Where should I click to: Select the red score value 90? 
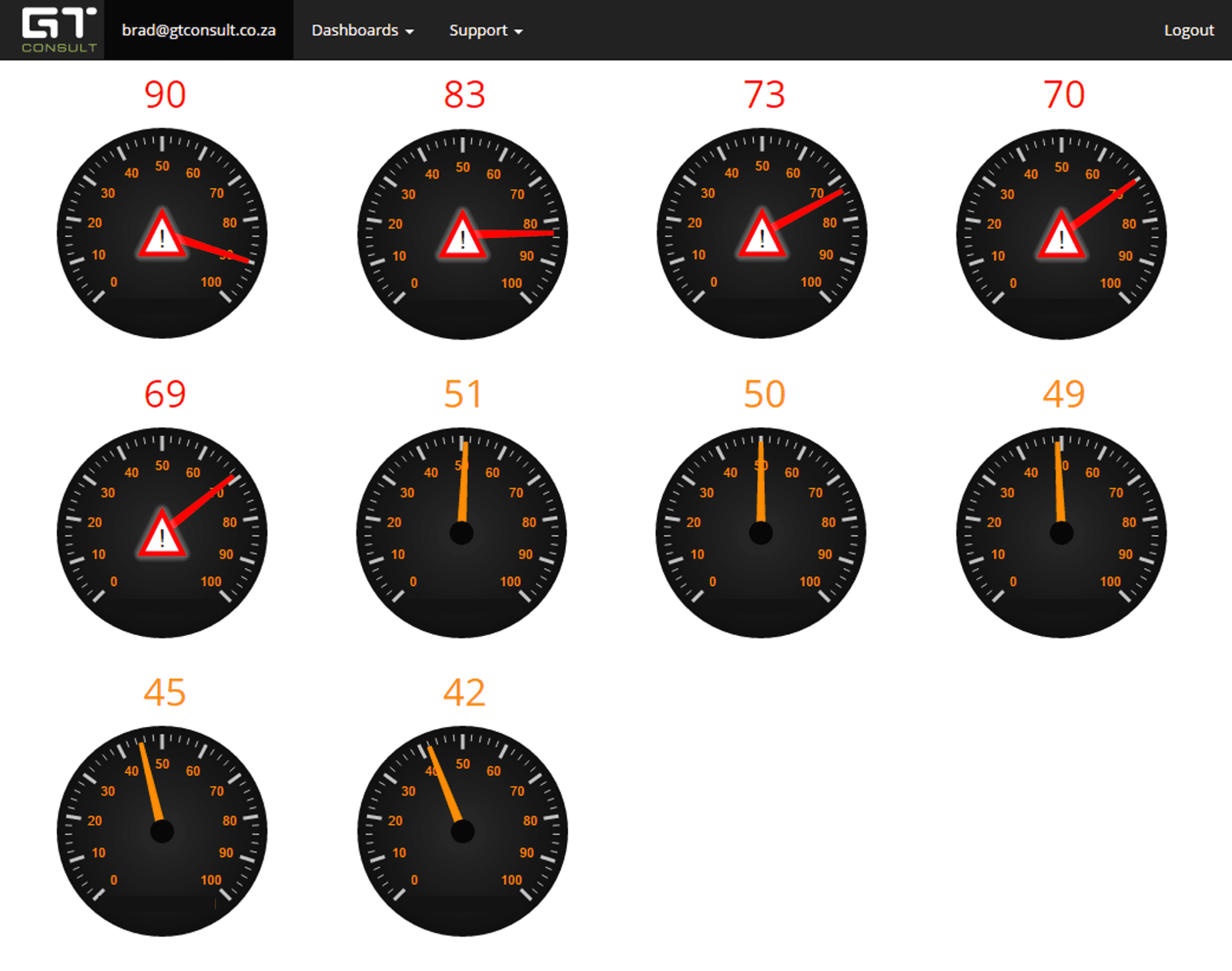(165, 95)
